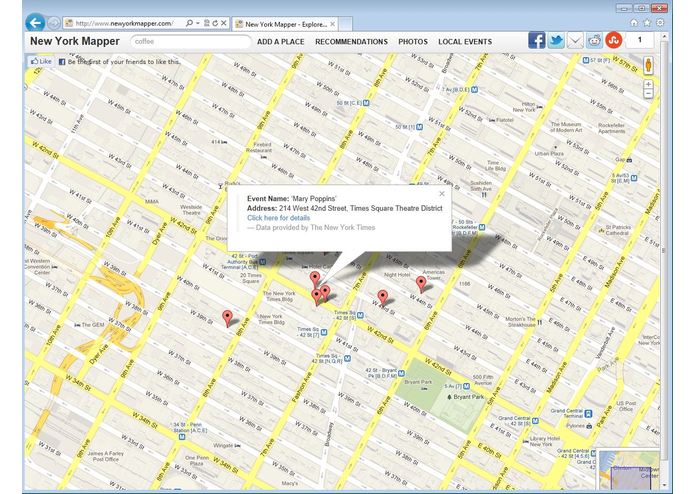
Task: Select the red marker near W 39th St and 8th Ave
Action: click(x=227, y=319)
